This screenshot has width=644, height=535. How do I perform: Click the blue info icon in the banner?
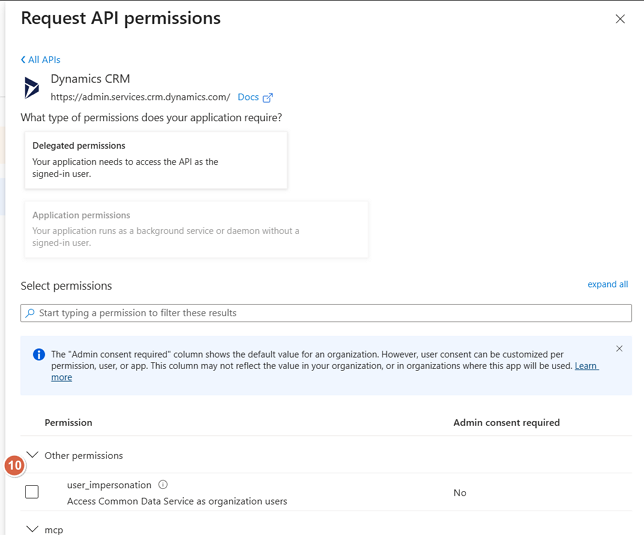(39, 354)
